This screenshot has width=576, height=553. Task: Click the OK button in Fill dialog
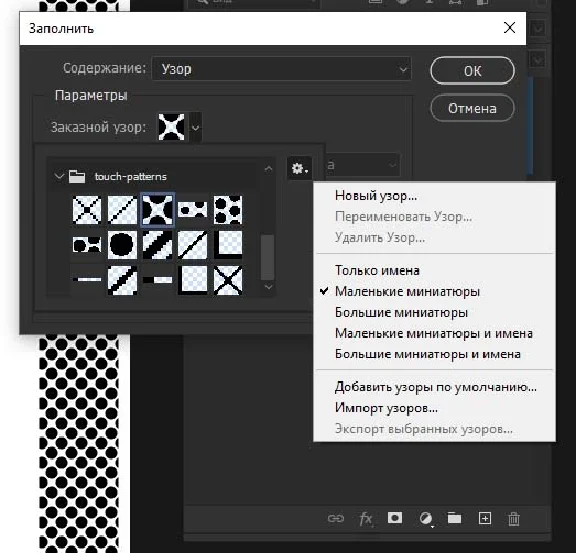[x=472, y=71]
